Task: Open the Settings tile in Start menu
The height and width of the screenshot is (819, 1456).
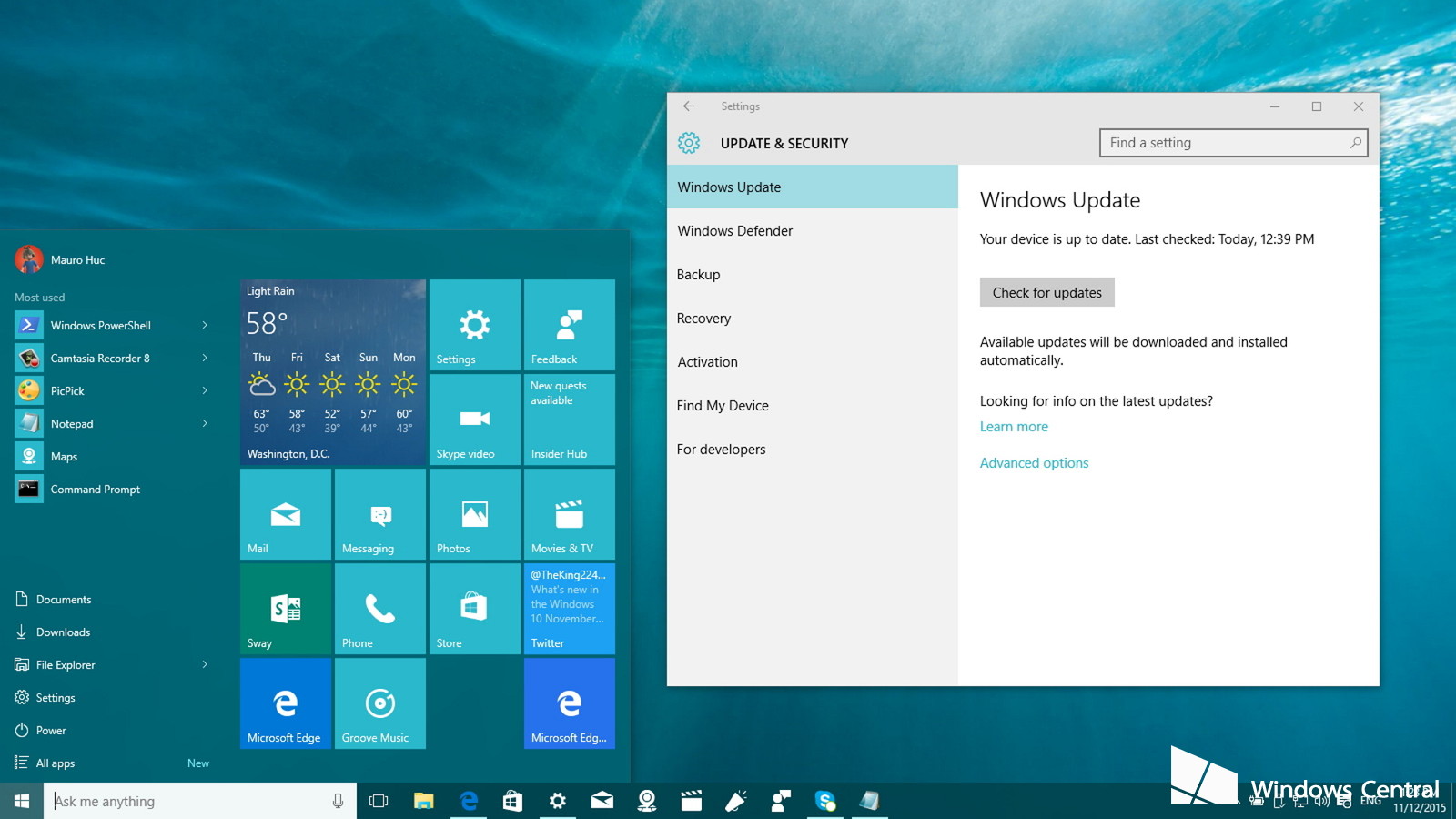Action: pyautogui.click(x=475, y=324)
